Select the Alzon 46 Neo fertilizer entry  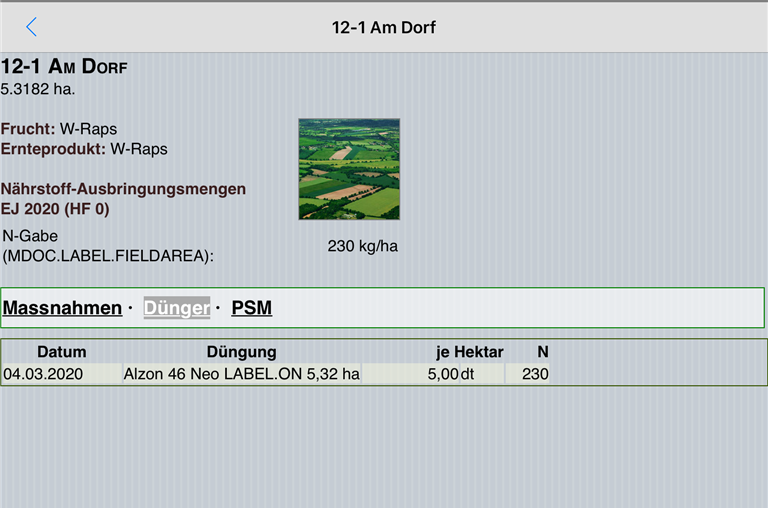240,374
